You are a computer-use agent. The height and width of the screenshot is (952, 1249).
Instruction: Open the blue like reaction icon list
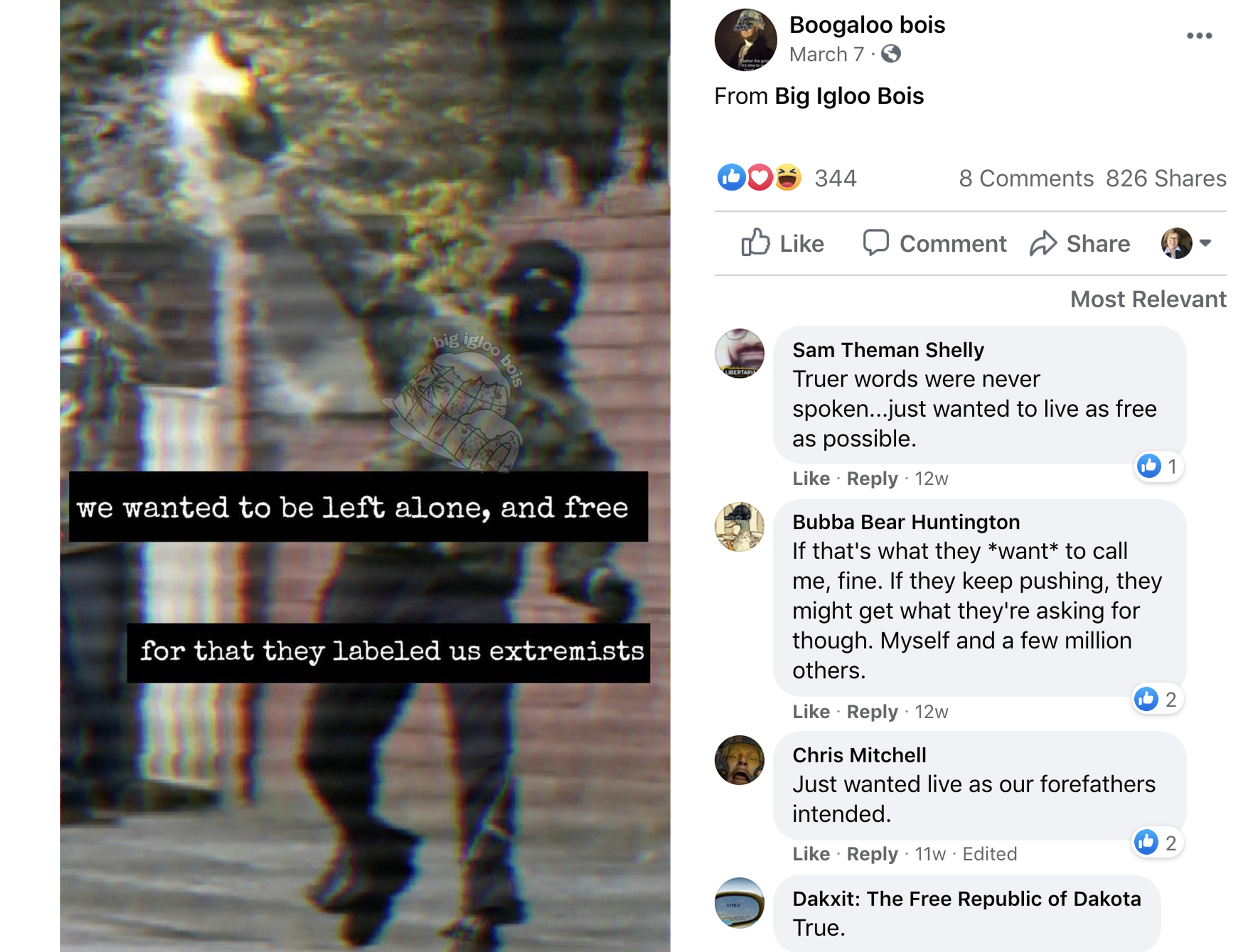pos(731,177)
